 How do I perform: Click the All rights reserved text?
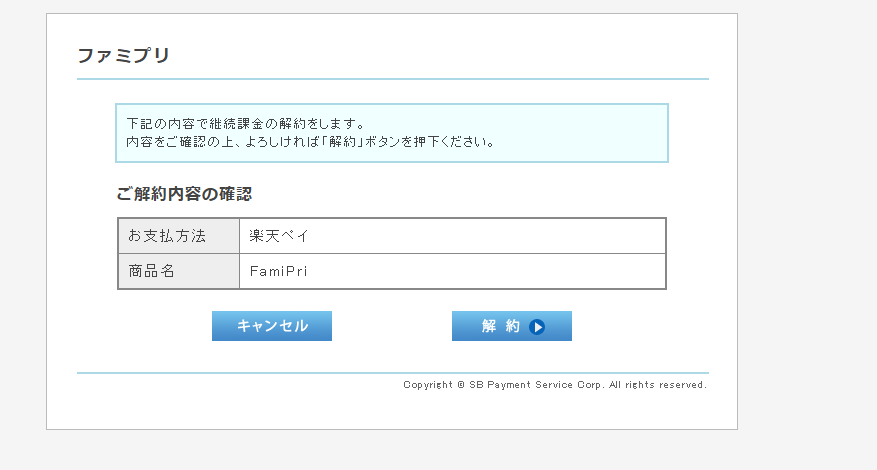pyautogui.click(x=657, y=384)
